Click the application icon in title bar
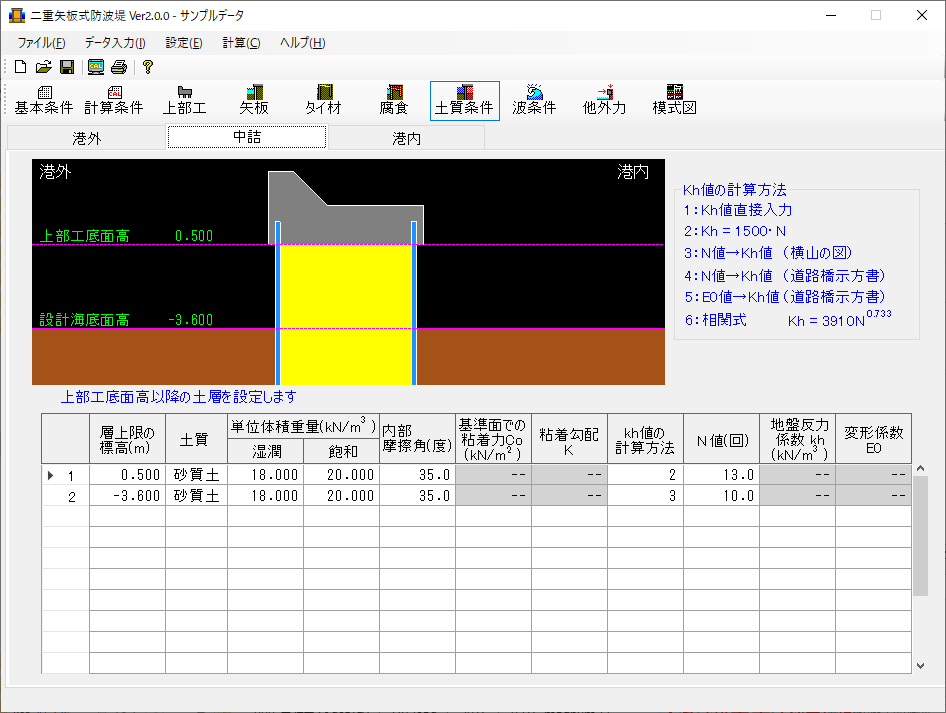Screen dimensions: 946x713 pyautogui.click(x=17, y=15)
